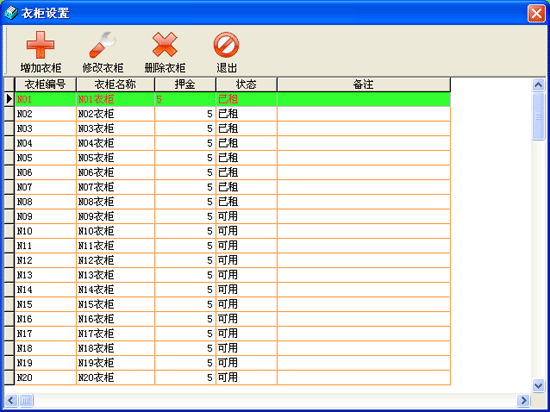550x412 pixels.
Task: Click the vertical scrollbar thumb
Action: pyautogui.click(x=538, y=116)
